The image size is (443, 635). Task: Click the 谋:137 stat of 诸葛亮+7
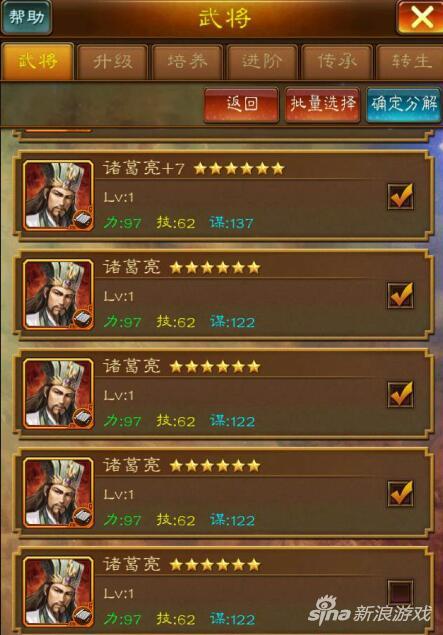pyautogui.click(x=231, y=223)
